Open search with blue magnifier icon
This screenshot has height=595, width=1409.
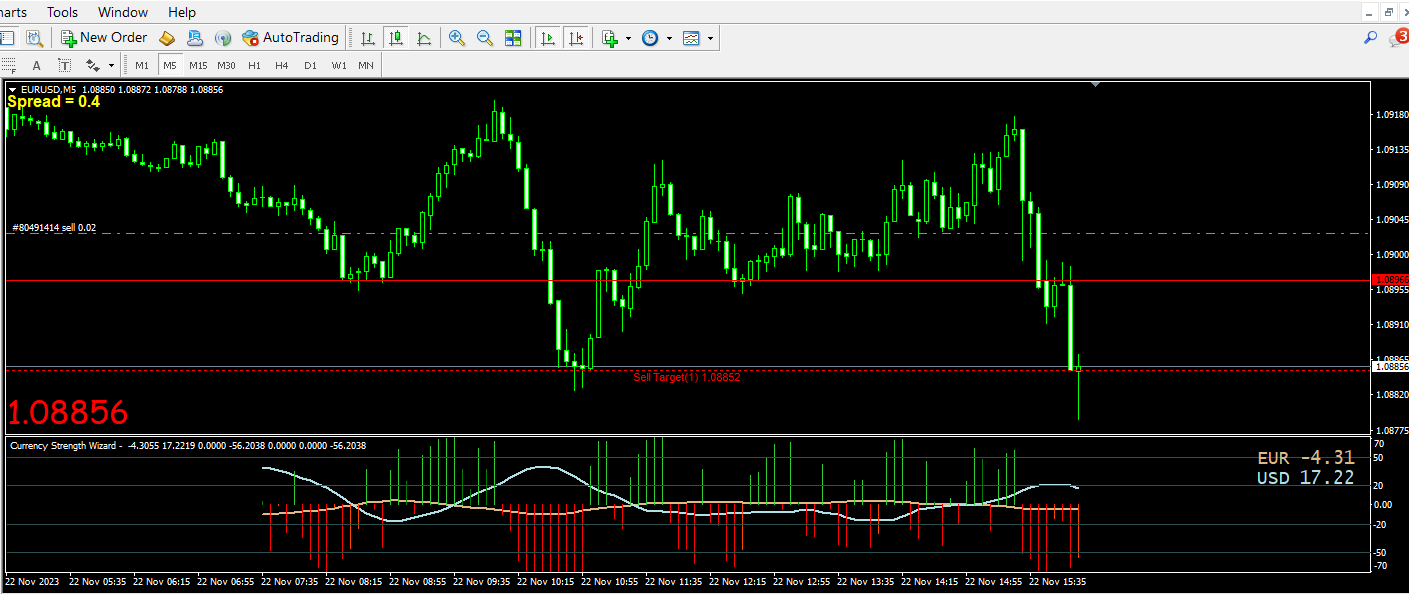point(1371,38)
